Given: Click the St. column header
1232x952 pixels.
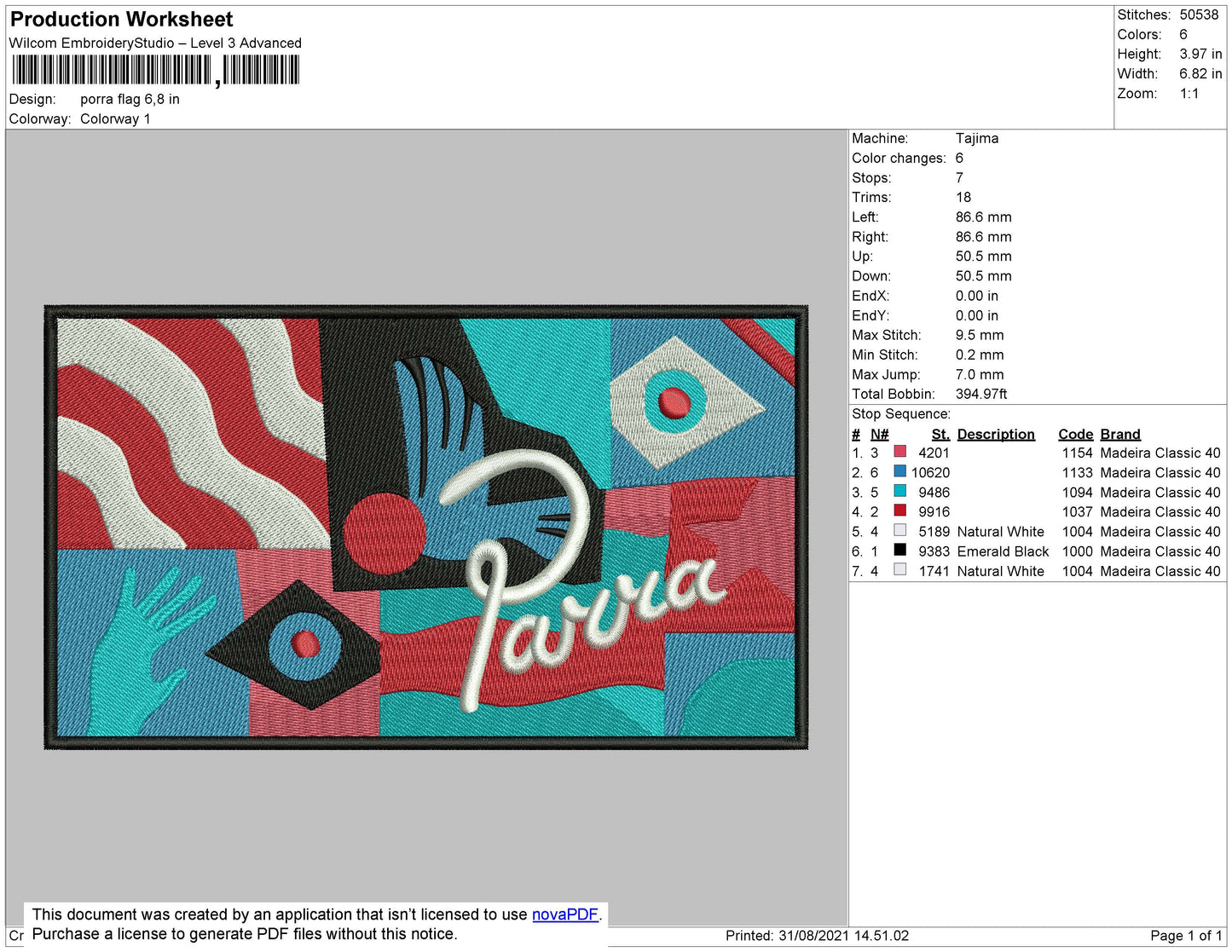Looking at the screenshot, I should point(940,434).
